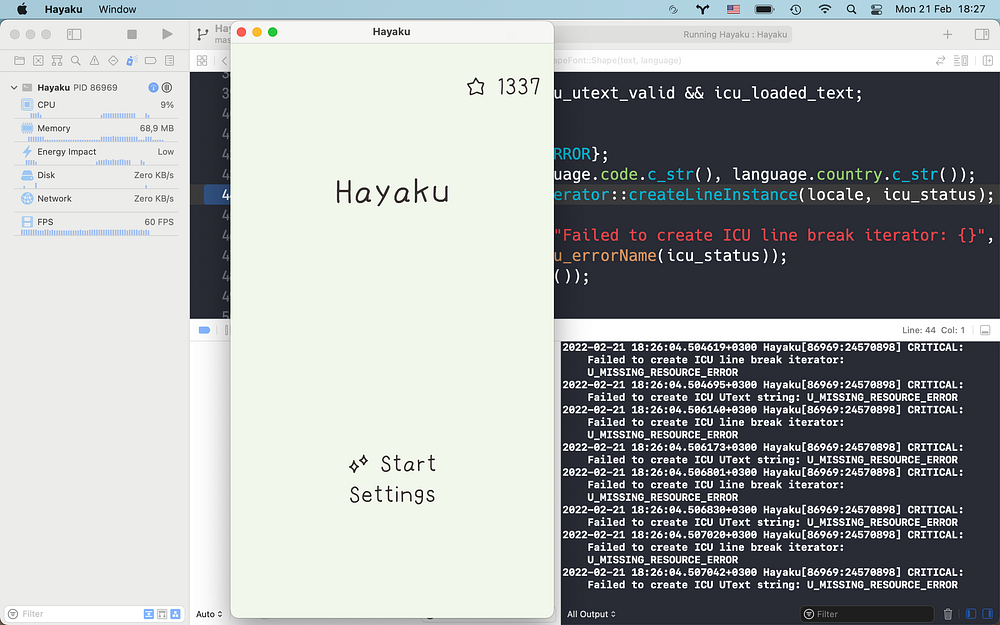The image size is (1000, 625).
Task: Click Wi-Fi status icon
Action: click(825, 9)
